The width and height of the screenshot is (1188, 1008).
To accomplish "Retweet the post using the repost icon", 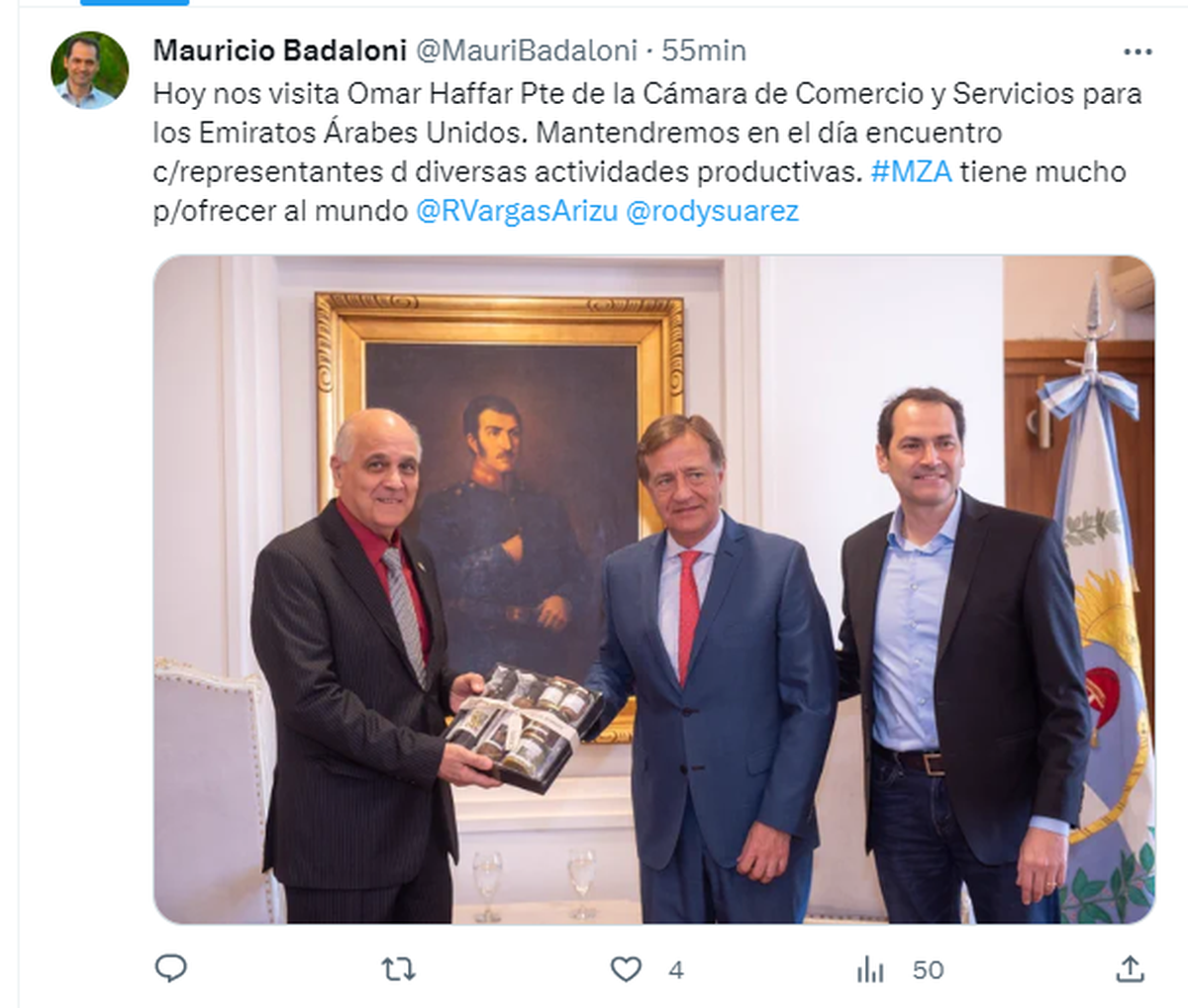I will [399, 969].
